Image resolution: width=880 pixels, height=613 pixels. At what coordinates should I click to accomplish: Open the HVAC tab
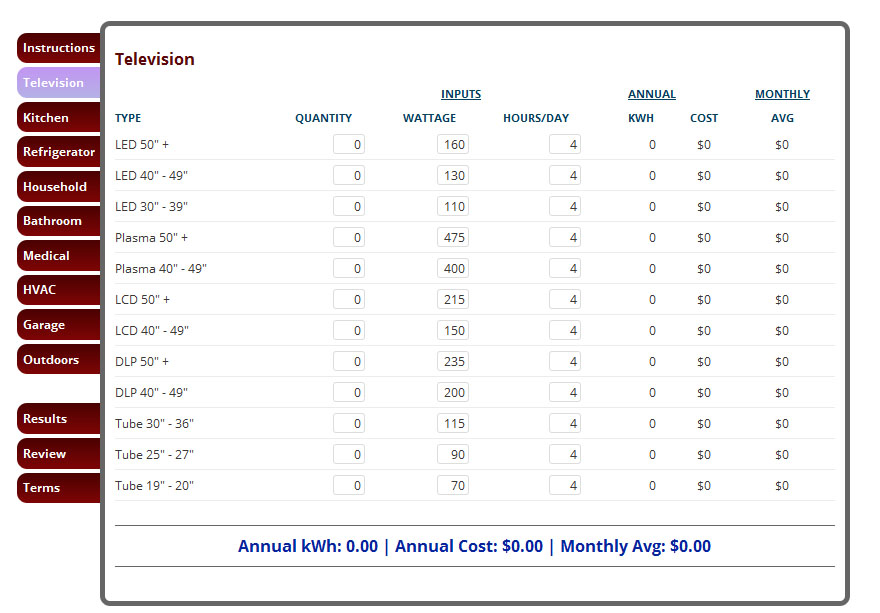coord(58,290)
